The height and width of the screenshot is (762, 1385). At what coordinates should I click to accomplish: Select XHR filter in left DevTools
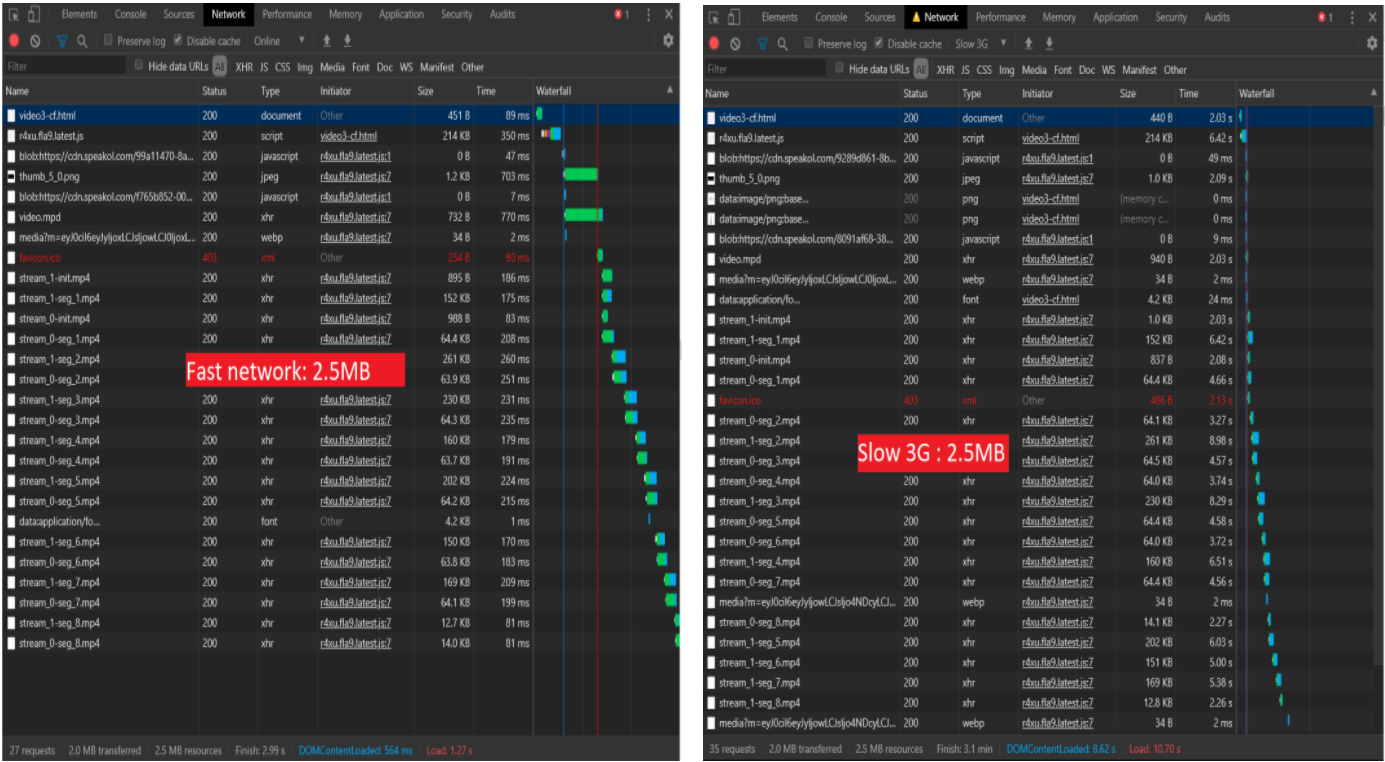point(244,67)
